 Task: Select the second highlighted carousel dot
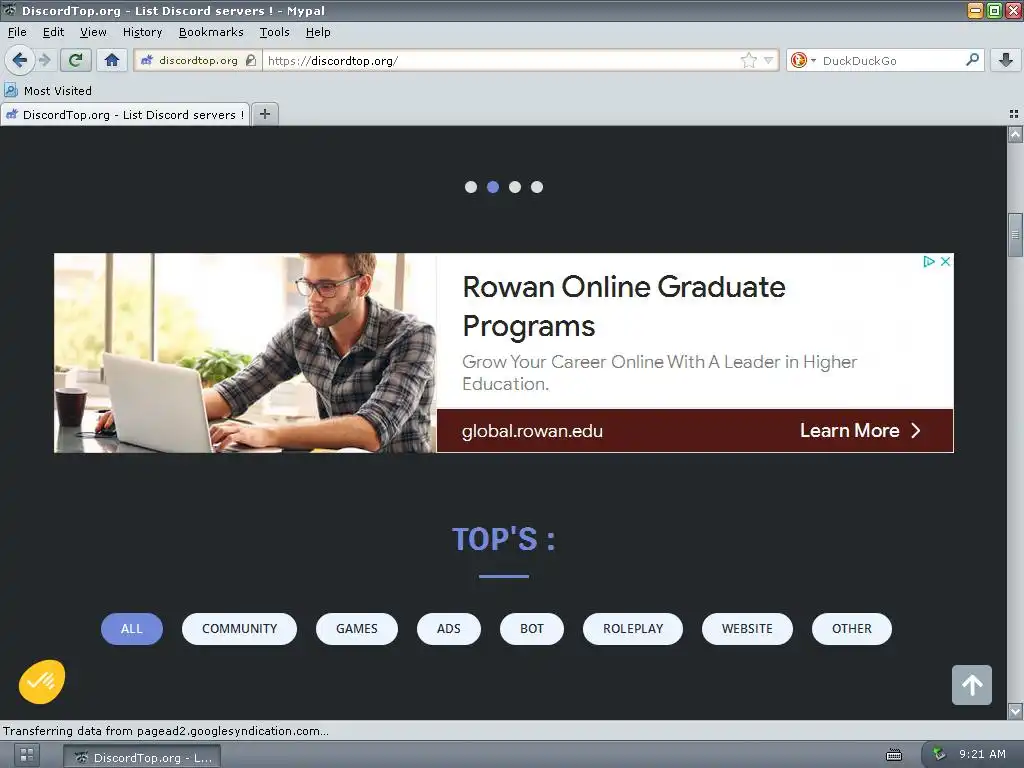coord(493,187)
